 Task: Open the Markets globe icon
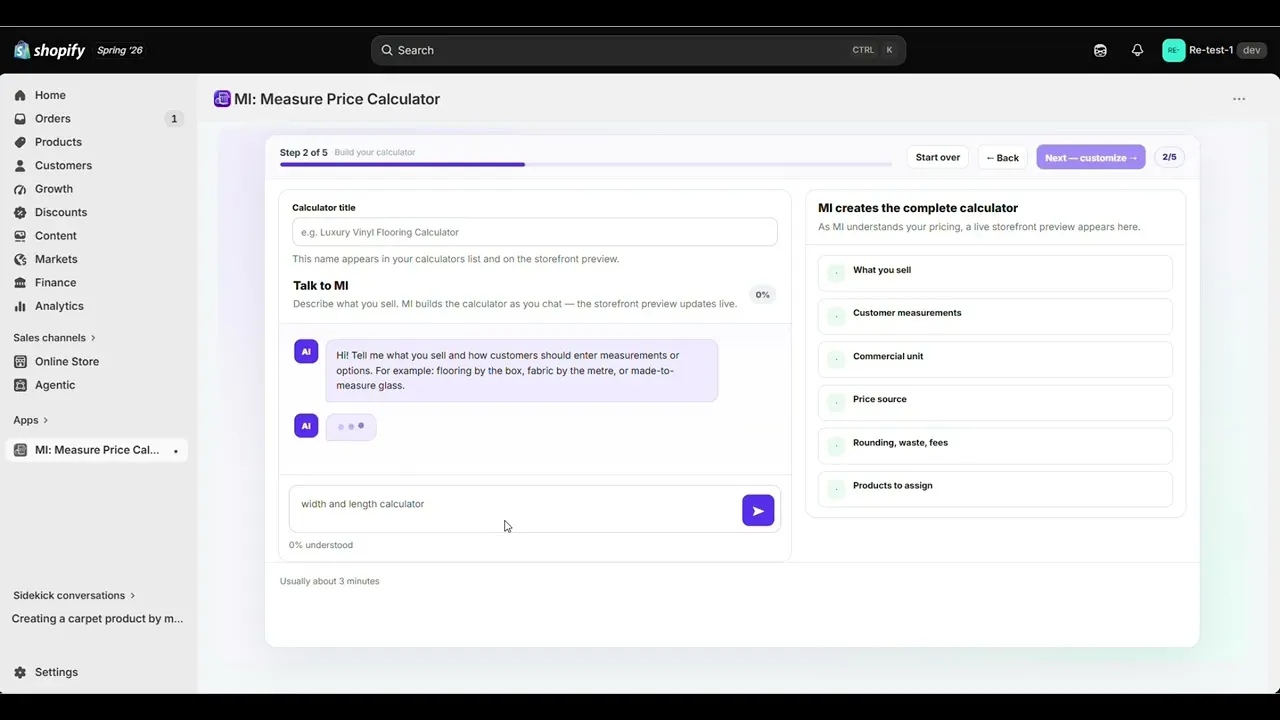click(20, 259)
